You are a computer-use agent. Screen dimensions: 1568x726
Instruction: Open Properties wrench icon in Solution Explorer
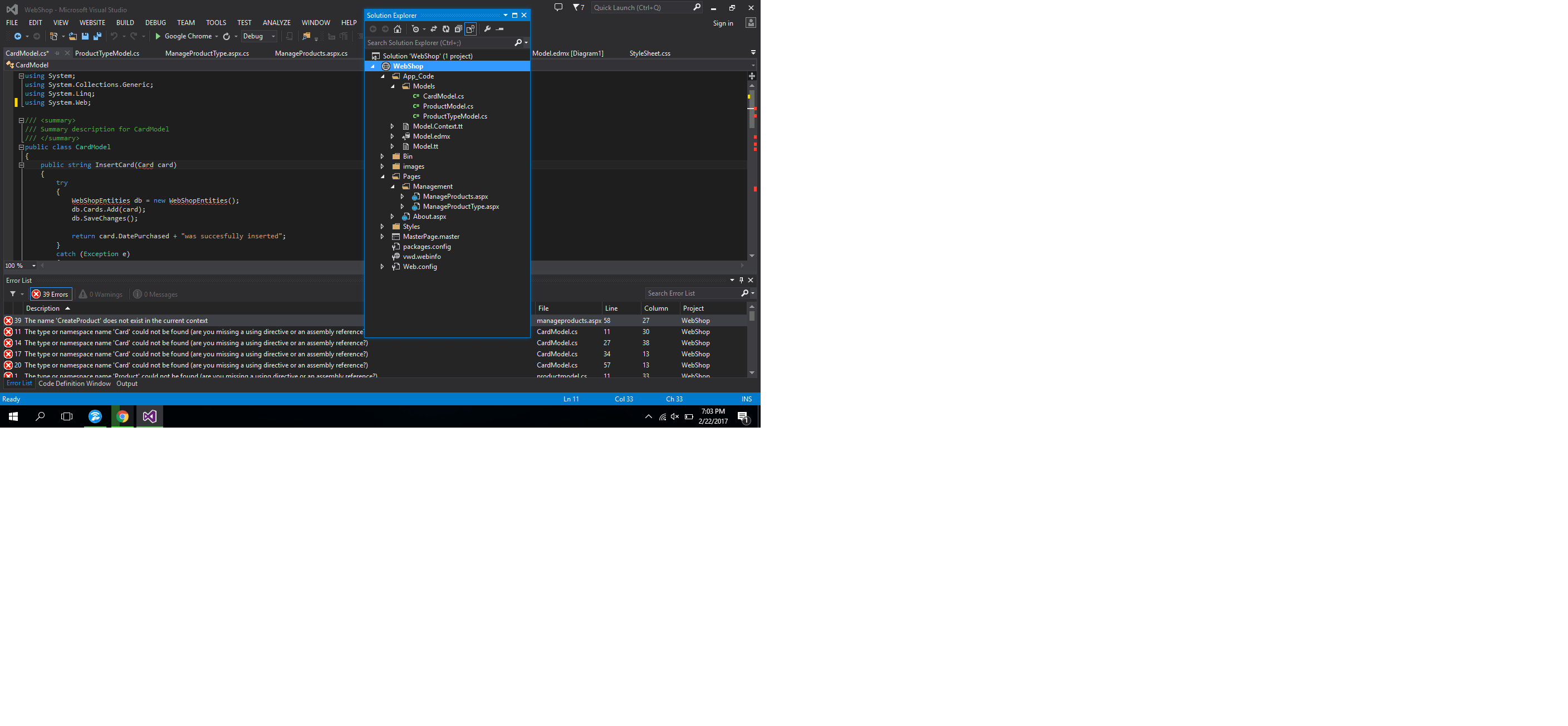[x=487, y=29]
